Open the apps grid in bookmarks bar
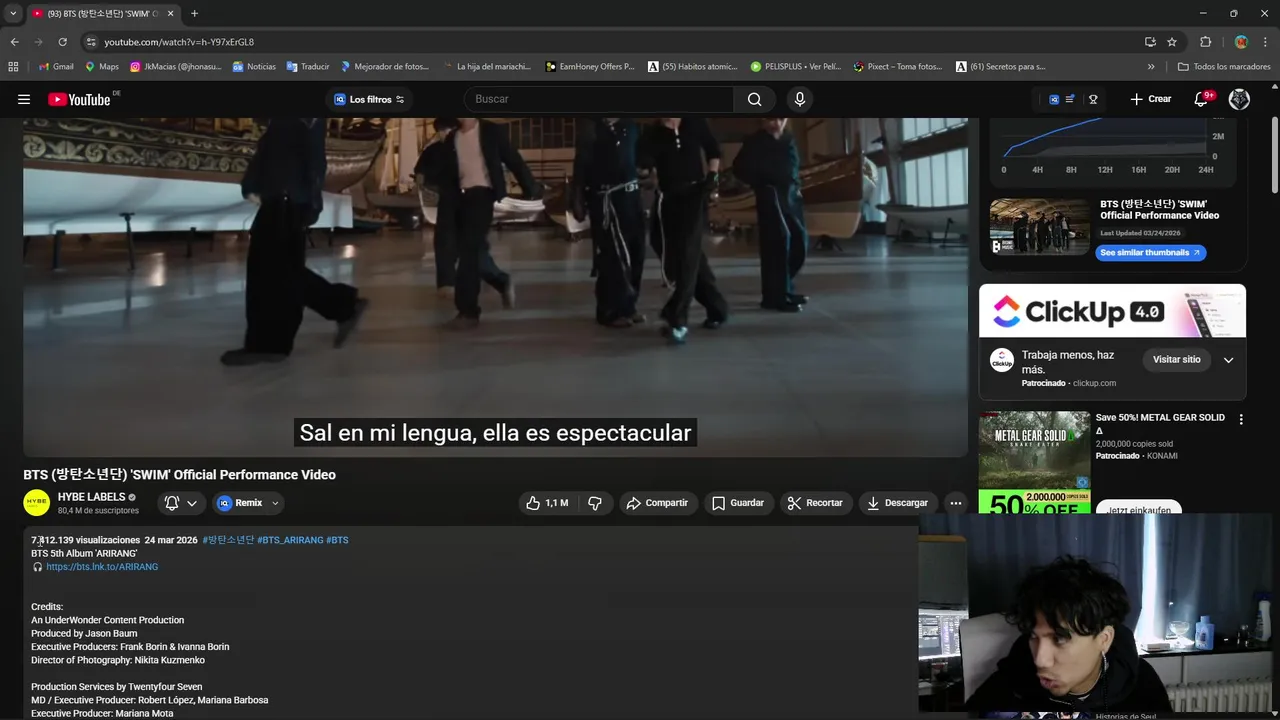Viewport: 1280px width, 720px height. pyautogui.click(x=13, y=67)
